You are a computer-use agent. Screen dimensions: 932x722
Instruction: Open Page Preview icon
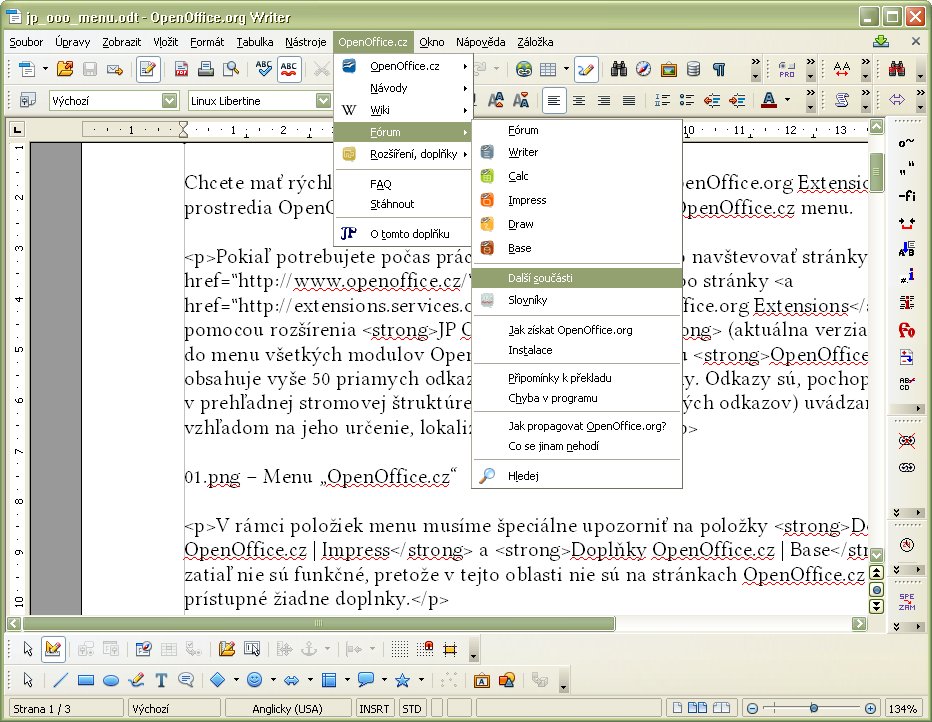231,70
